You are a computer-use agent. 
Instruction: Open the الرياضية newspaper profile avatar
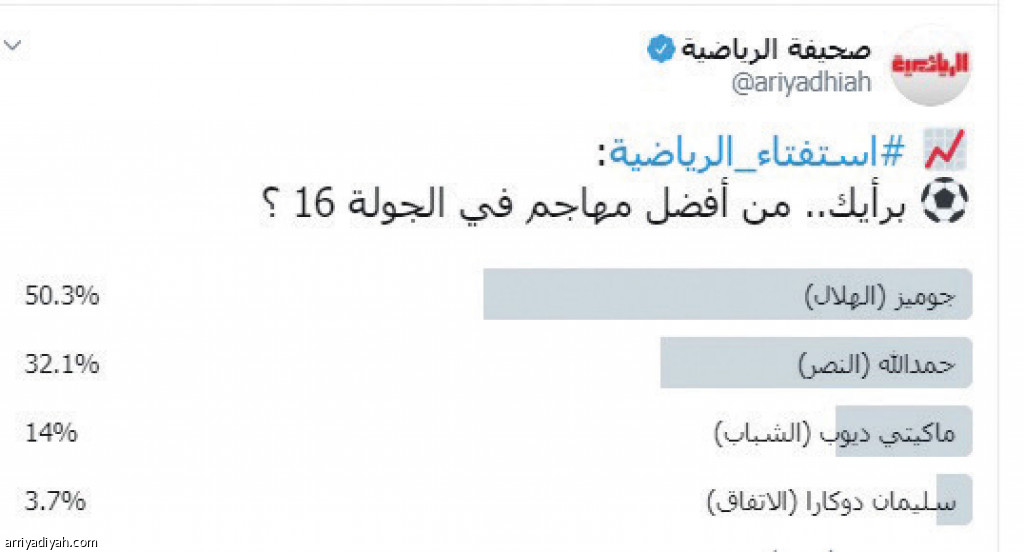930,65
